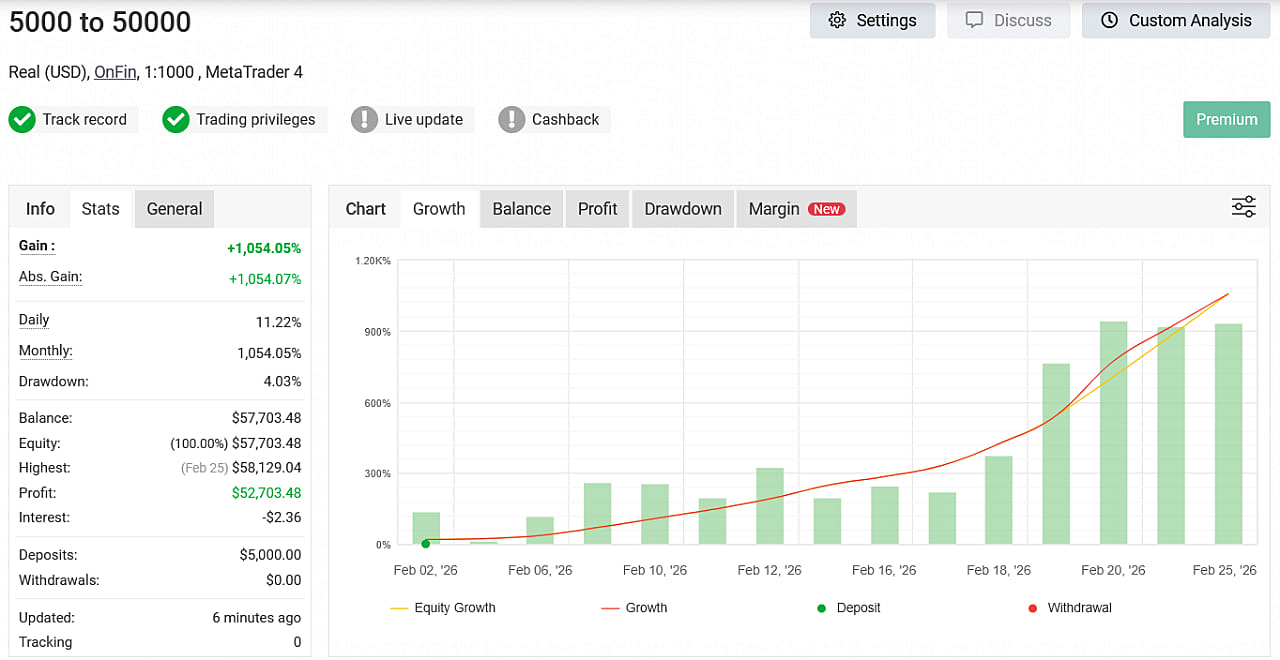The image size is (1280, 660).
Task: Toggle the red Growth line legend
Action: tap(634, 608)
